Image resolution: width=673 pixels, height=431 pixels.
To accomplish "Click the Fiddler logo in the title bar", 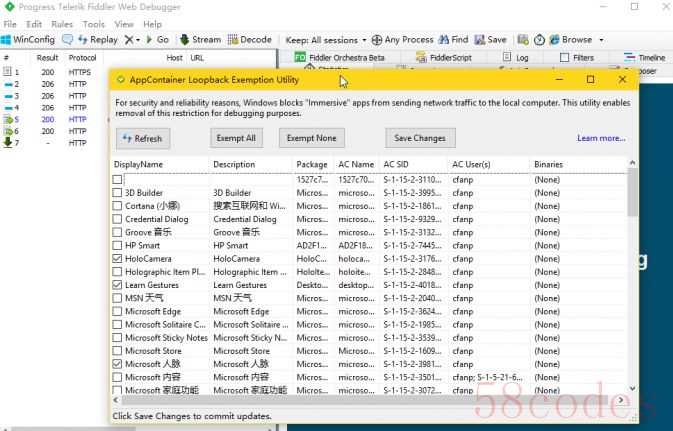I will click(9, 7).
